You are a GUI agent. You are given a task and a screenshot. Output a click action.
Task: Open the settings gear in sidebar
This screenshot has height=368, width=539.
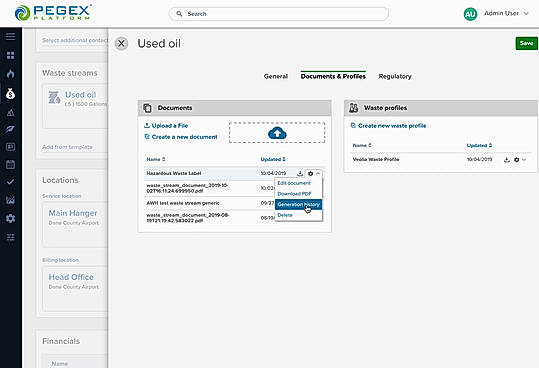coord(10,218)
